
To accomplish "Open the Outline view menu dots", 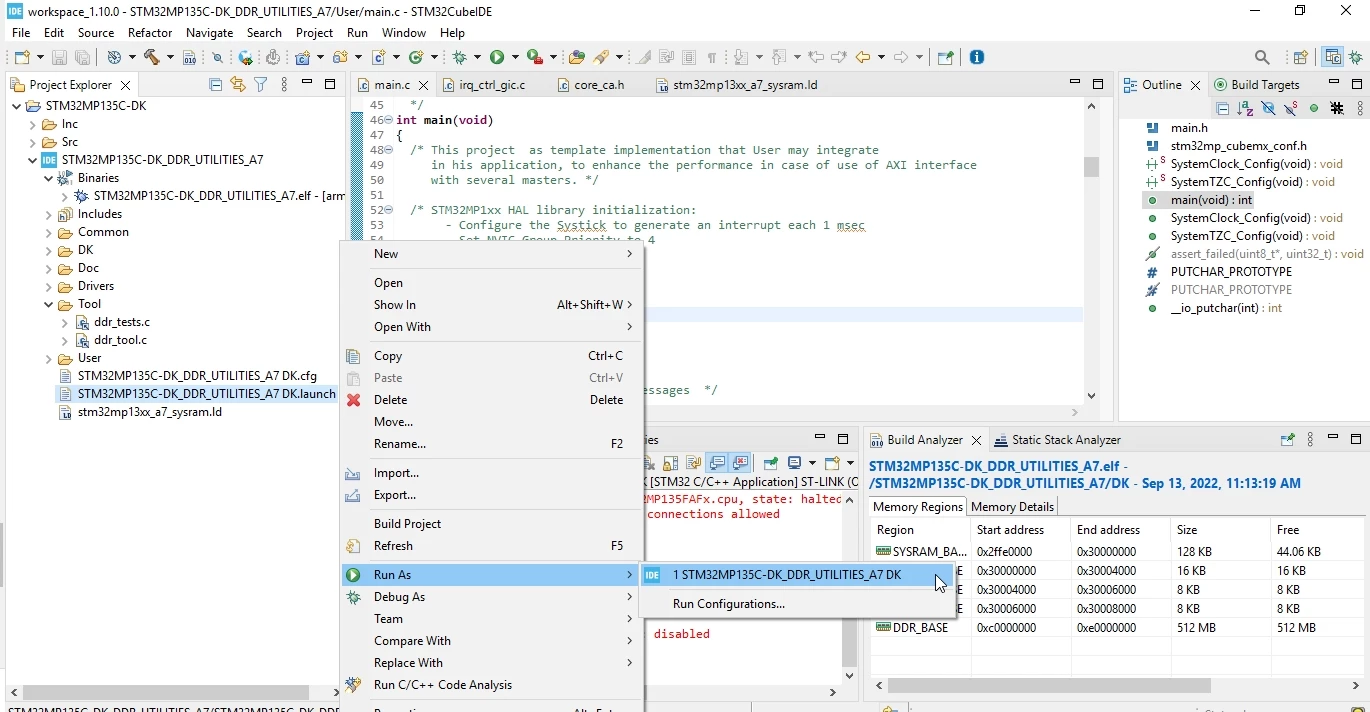I will click(x=1360, y=108).
